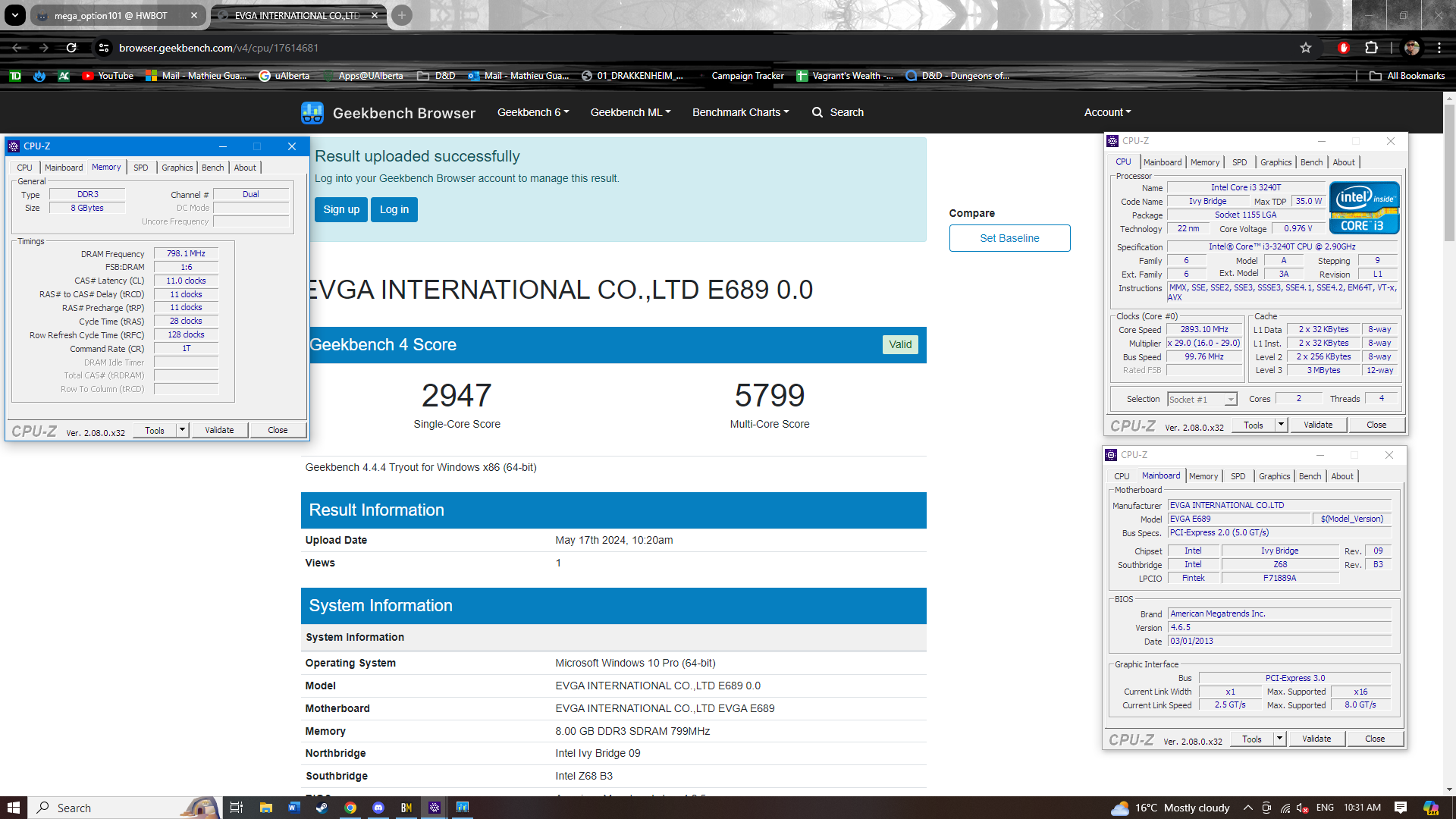Switch to SPD tab in left CPU-Z window
The height and width of the screenshot is (819, 1456).
(x=141, y=168)
